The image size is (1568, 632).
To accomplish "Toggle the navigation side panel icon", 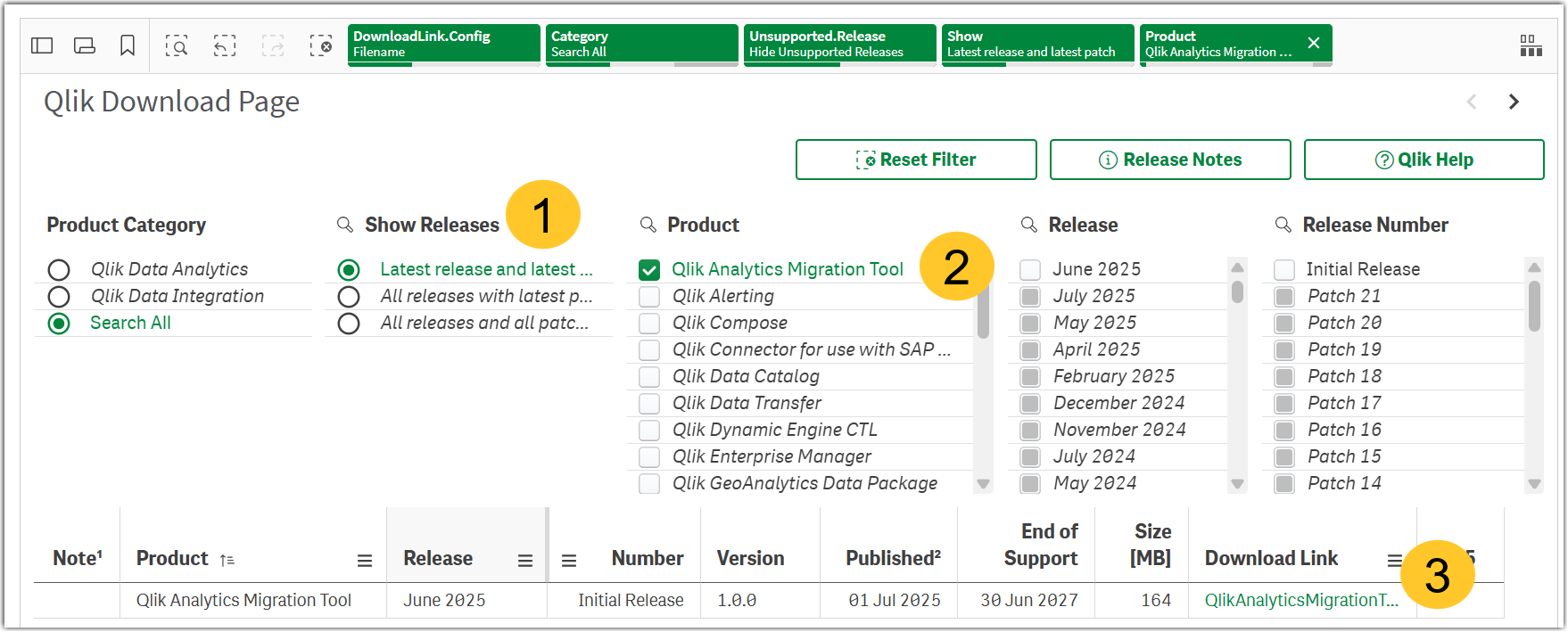I will click(x=42, y=45).
